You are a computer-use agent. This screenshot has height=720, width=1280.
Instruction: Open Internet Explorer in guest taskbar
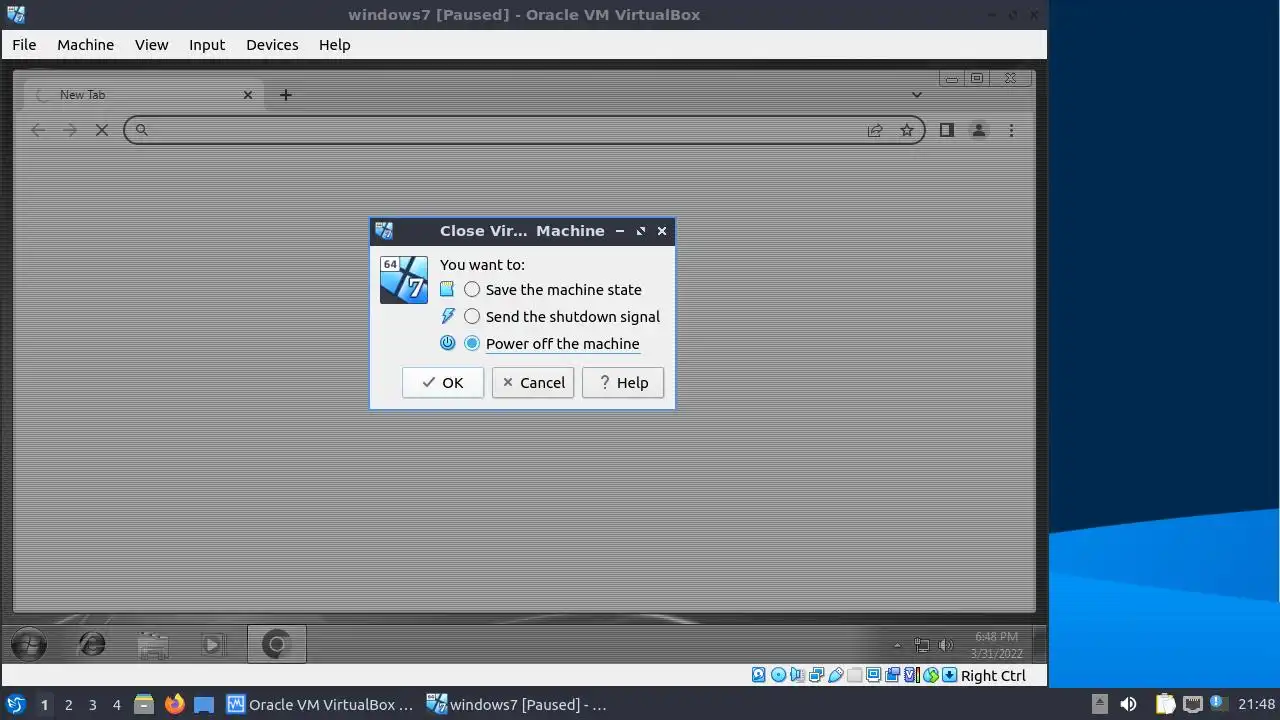[91, 644]
